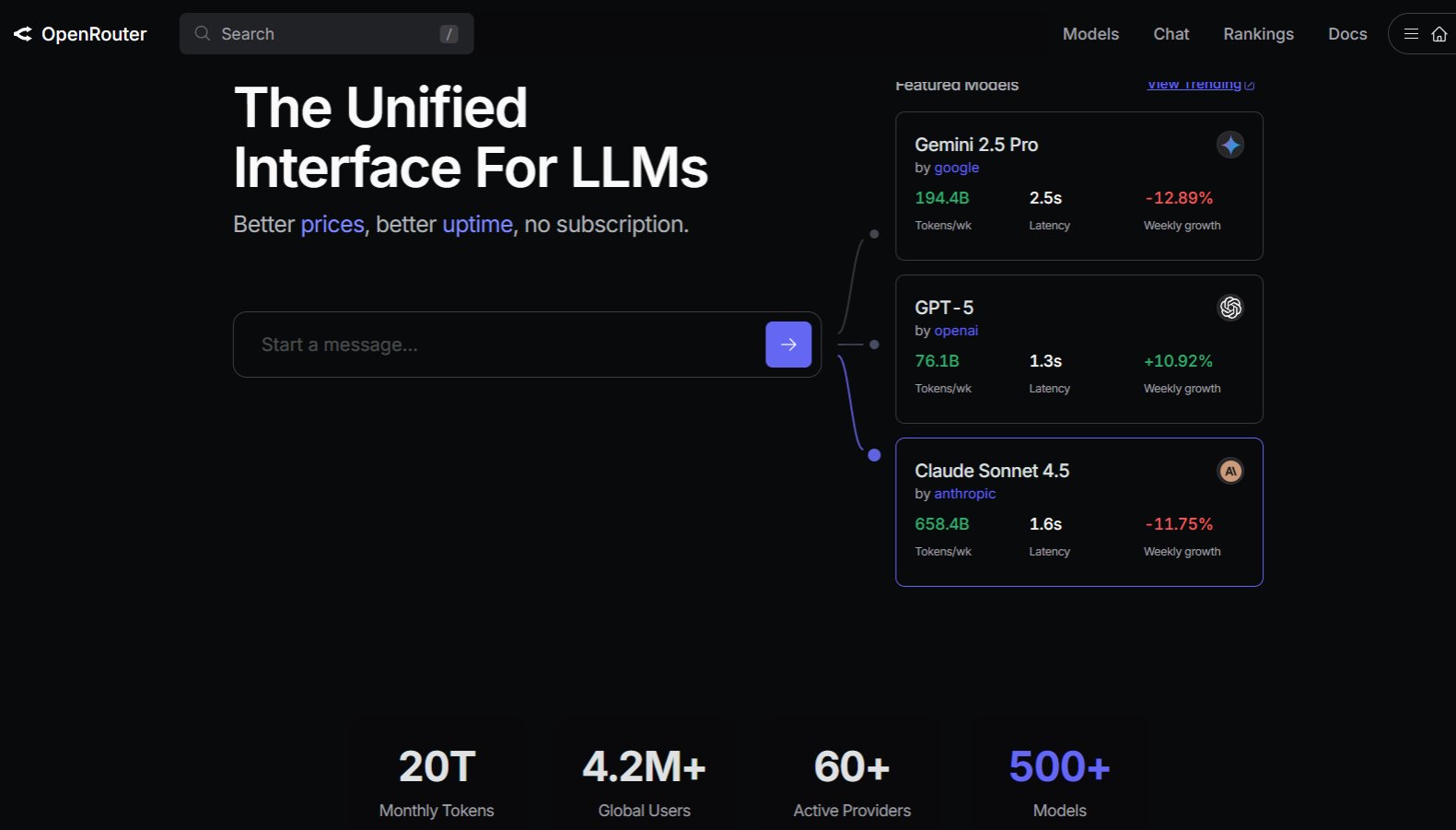Click the Start a message input field
This screenshot has height=830, width=1456.
coord(497,345)
